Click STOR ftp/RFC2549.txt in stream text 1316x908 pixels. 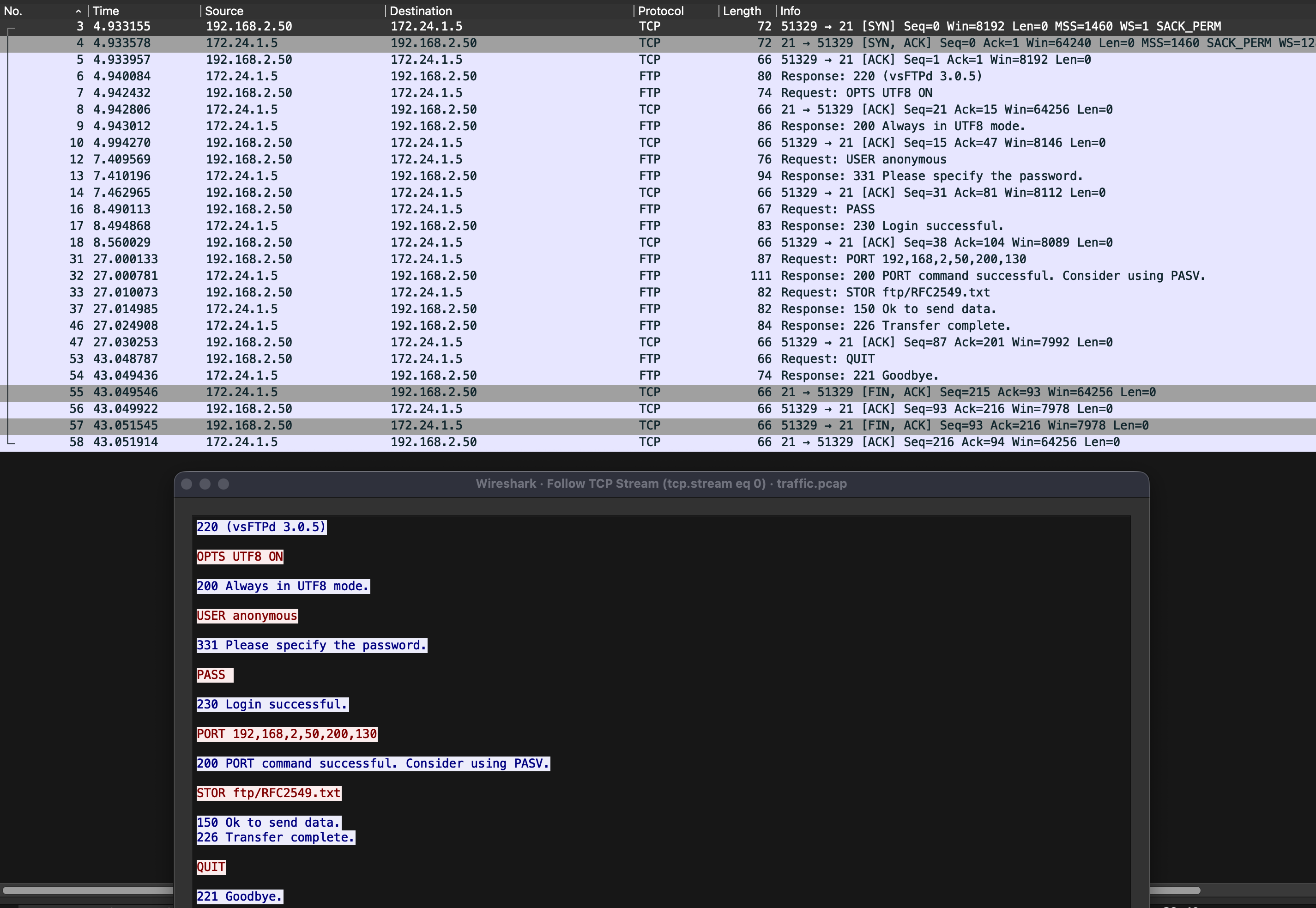click(268, 793)
